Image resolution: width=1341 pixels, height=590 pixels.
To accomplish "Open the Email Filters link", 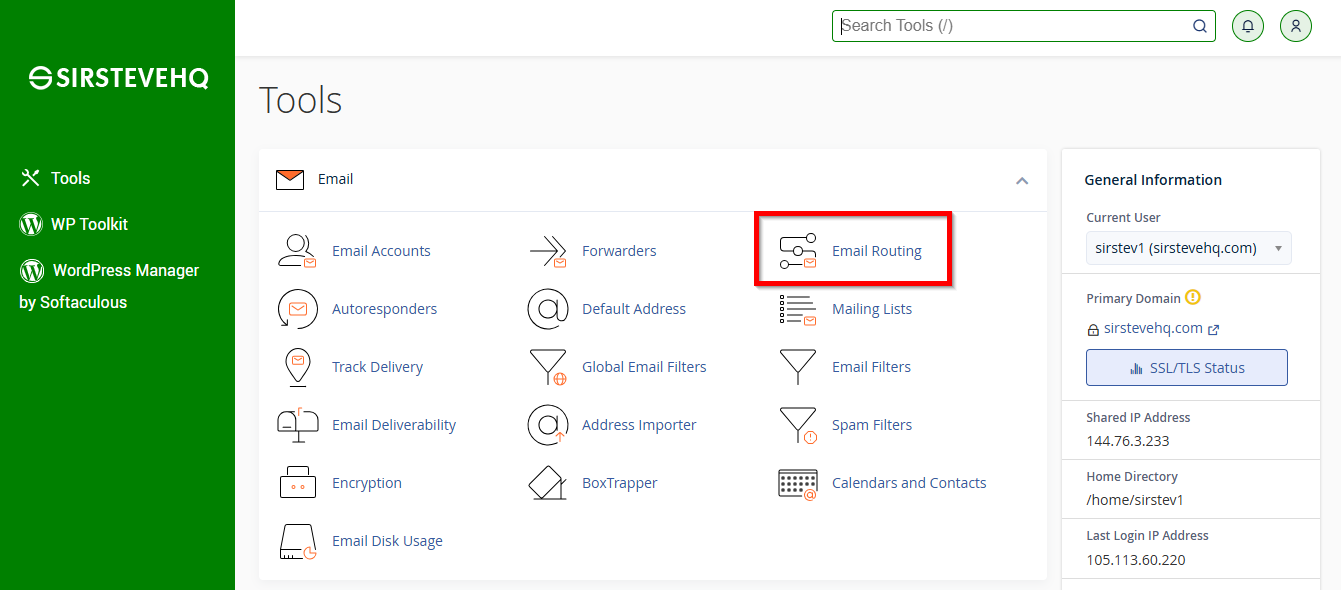I will (x=871, y=367).
